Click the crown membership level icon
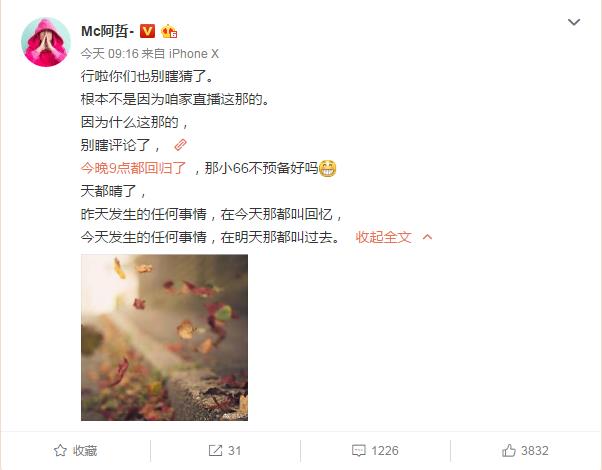Viewport: 602px width, 470px height. (169, 31)
